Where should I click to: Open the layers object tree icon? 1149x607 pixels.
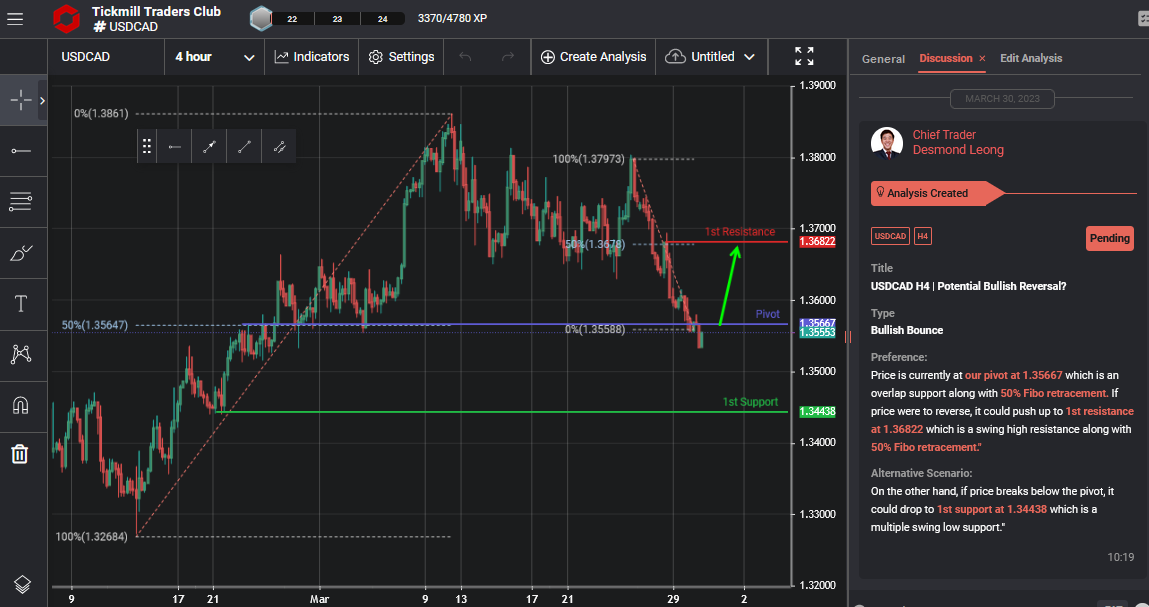coord(22,584)
